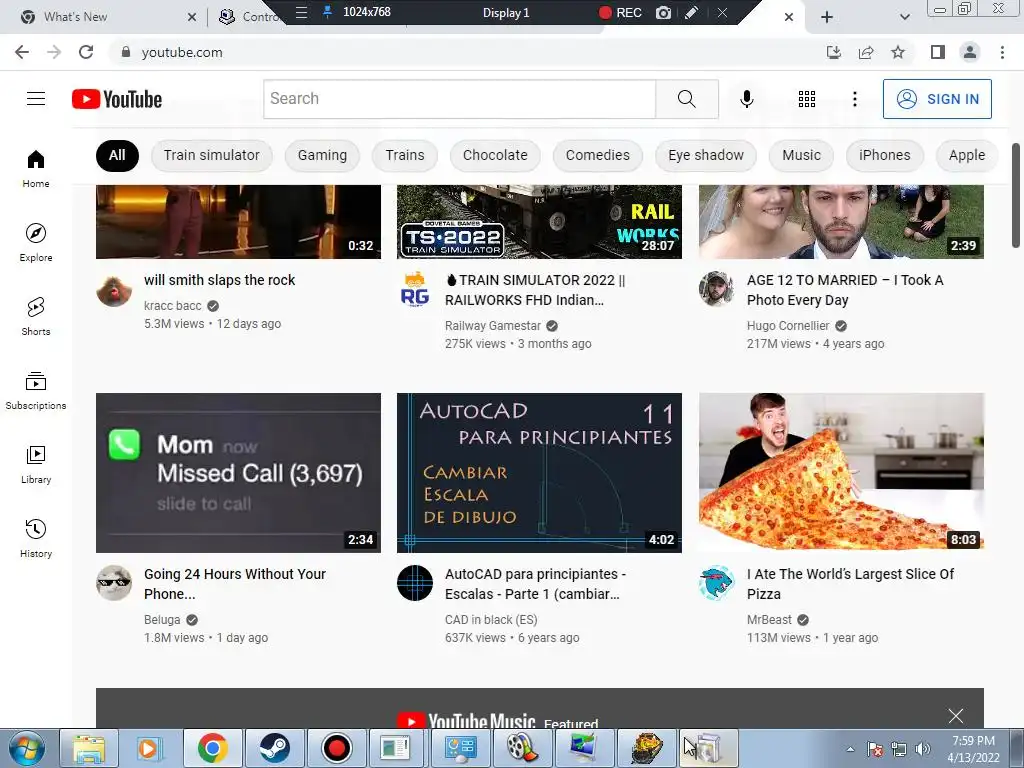
Task: Click install/download icon in address bar
Action: [x=834, y=52]
